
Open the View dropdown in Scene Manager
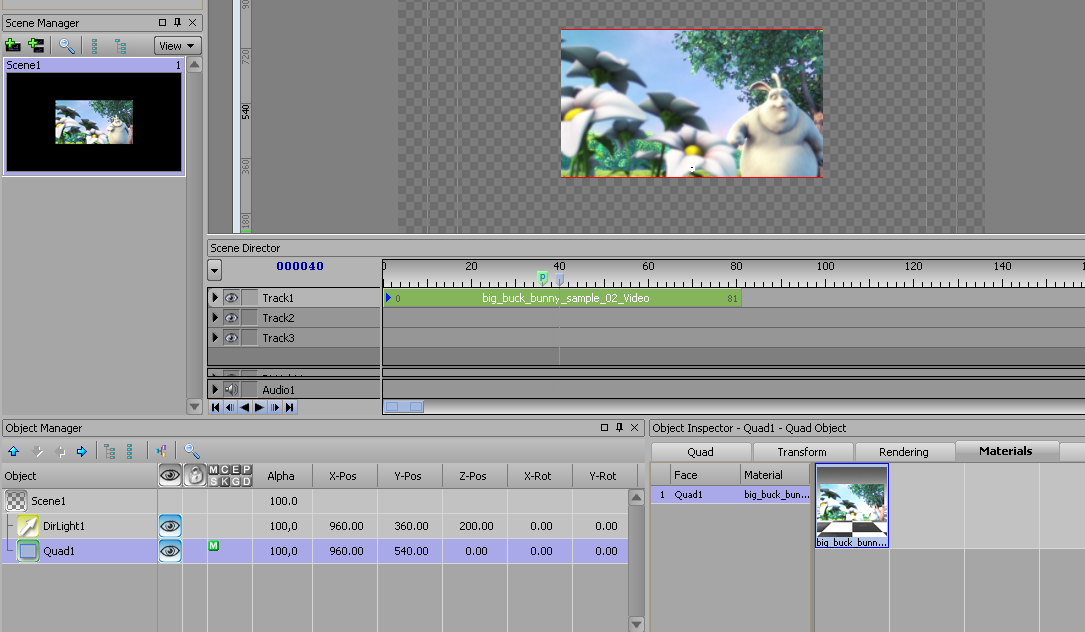[x=177, y=46]
